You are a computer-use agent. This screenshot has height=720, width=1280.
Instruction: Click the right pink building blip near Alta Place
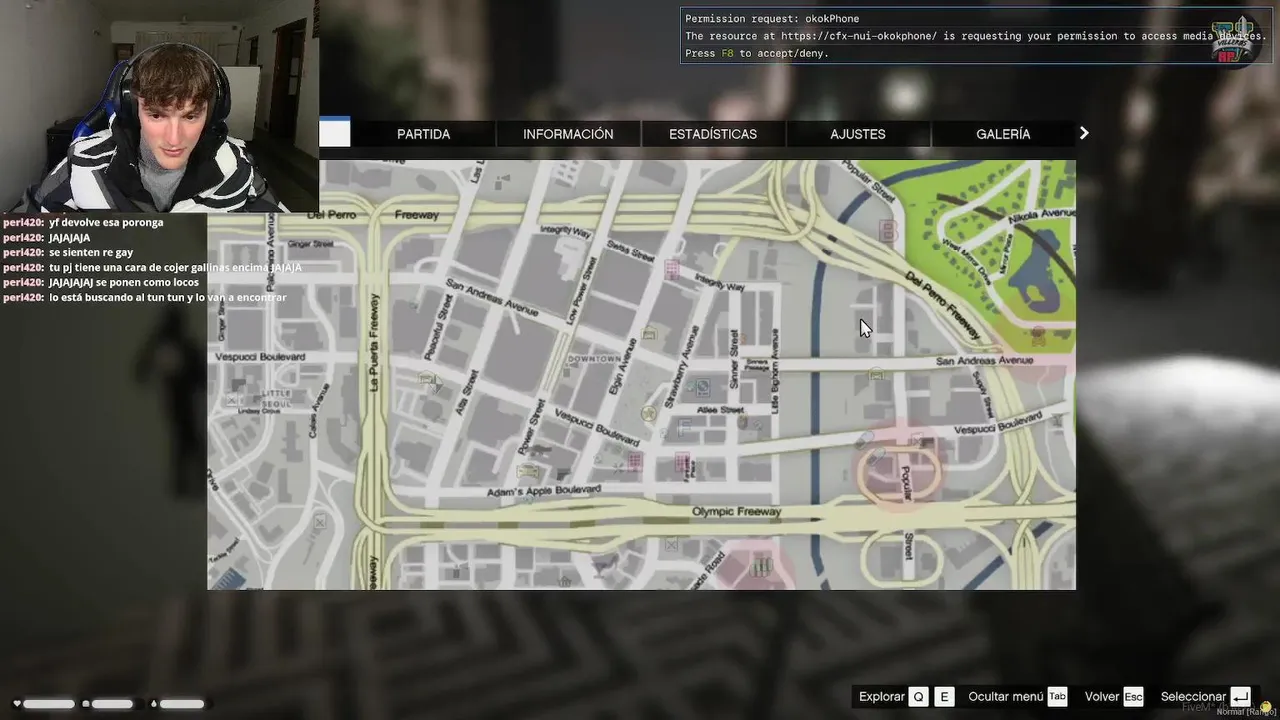point(682,462)
